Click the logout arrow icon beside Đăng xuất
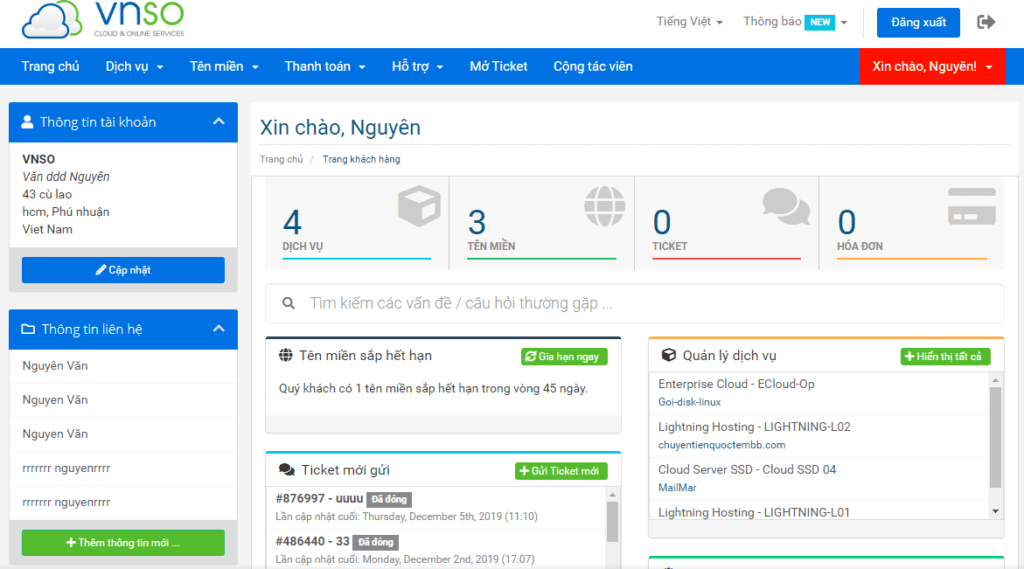 (x=985, y=22)
